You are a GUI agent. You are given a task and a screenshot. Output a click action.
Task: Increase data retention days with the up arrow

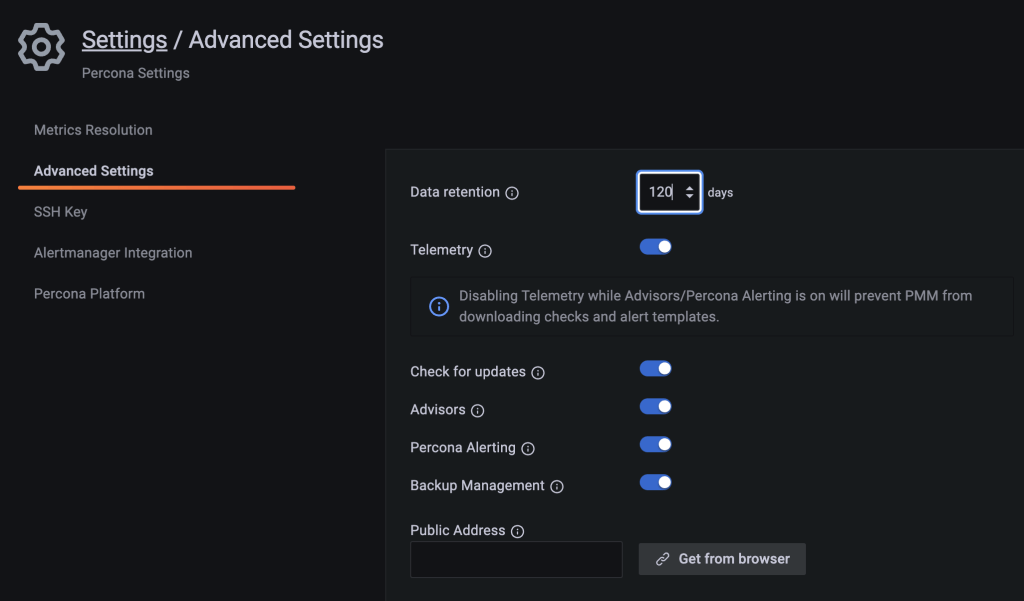coord(689,187)
